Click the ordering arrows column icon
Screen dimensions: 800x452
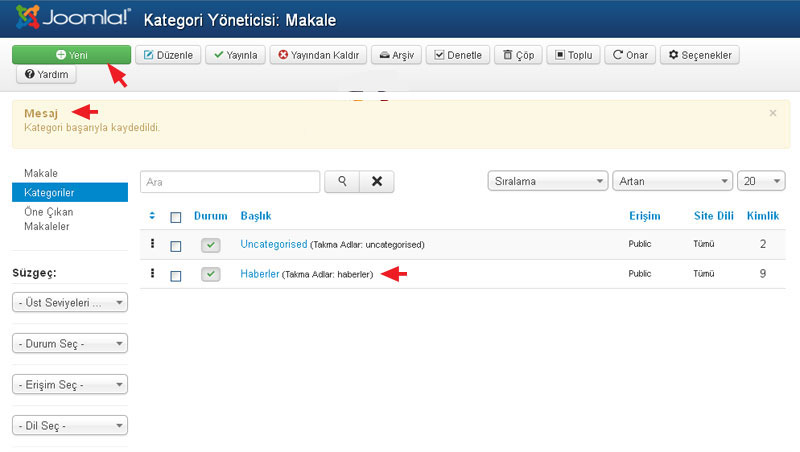(x=152, y=216)
